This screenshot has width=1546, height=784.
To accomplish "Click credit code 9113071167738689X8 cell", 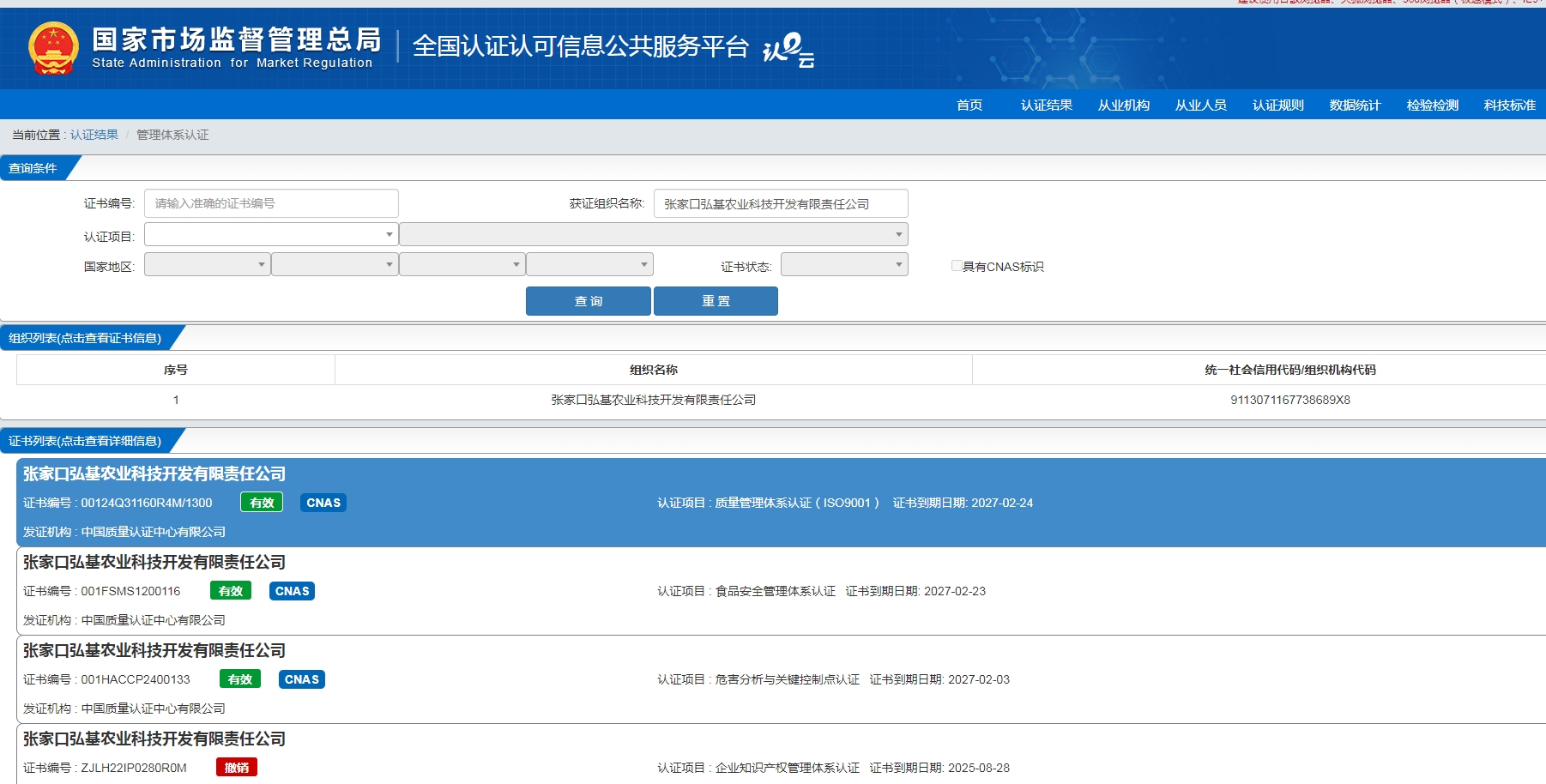I will tap(1290, 400).
